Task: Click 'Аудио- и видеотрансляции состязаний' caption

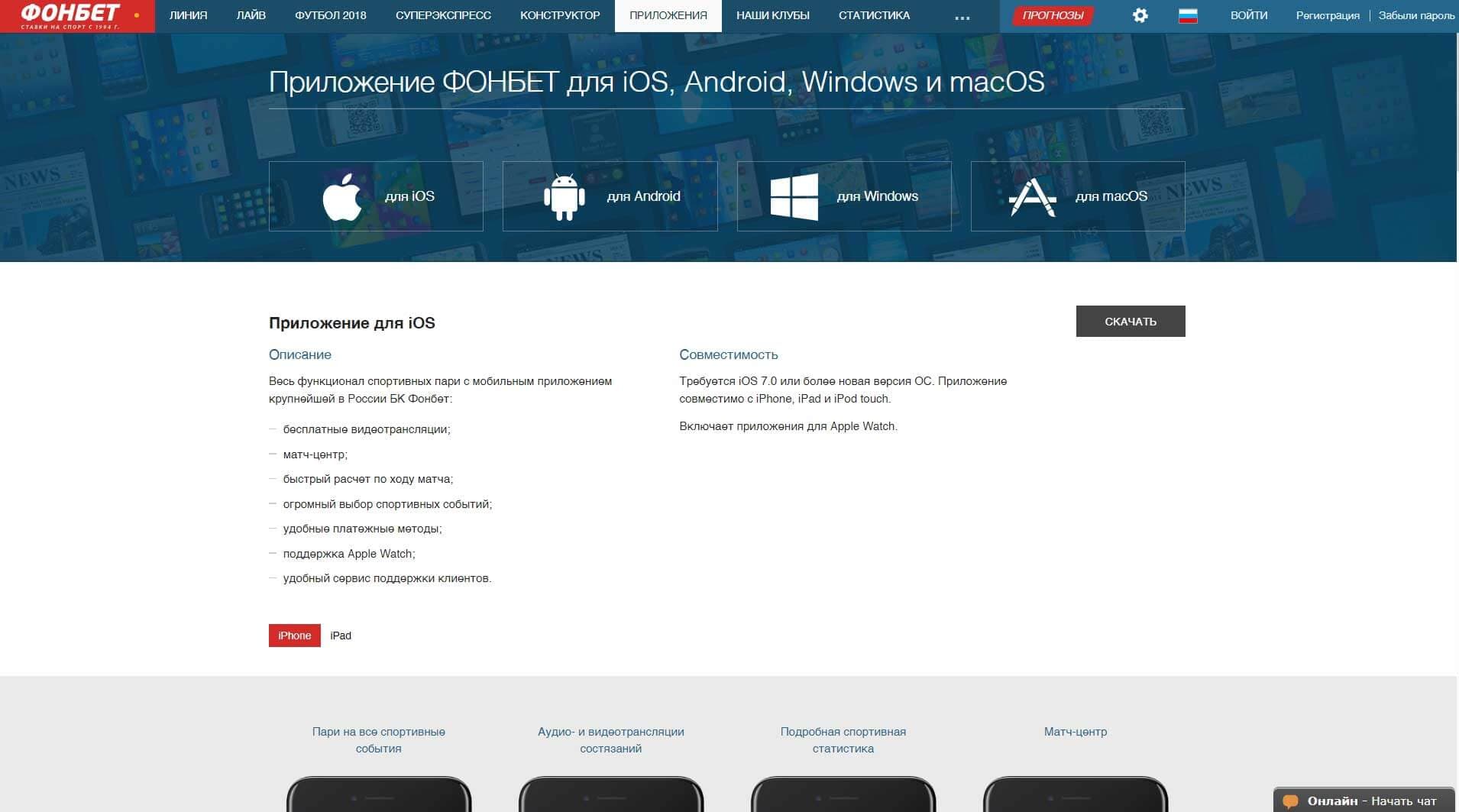Action: pos(611,740)
